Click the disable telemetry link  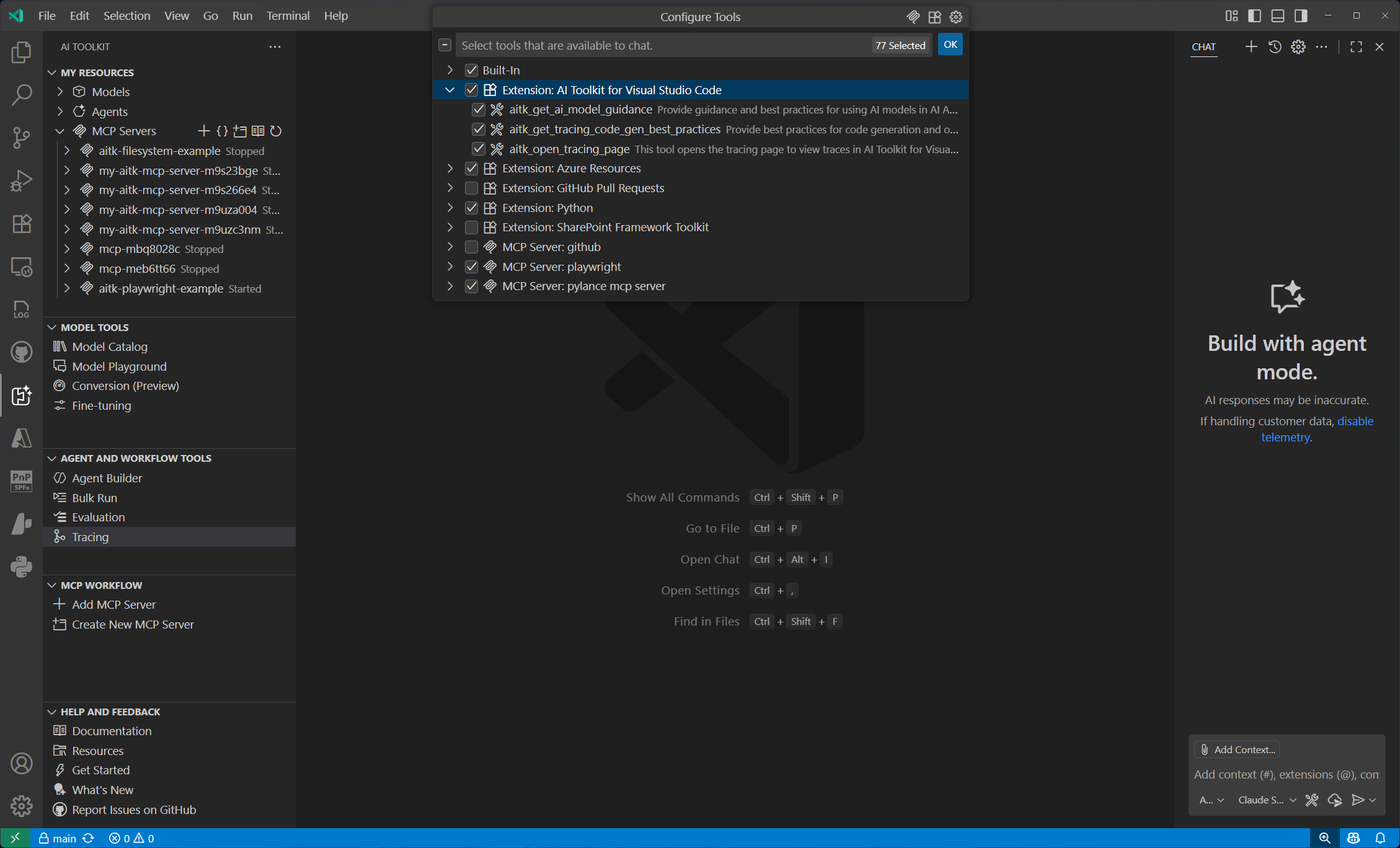(1318, 429)
